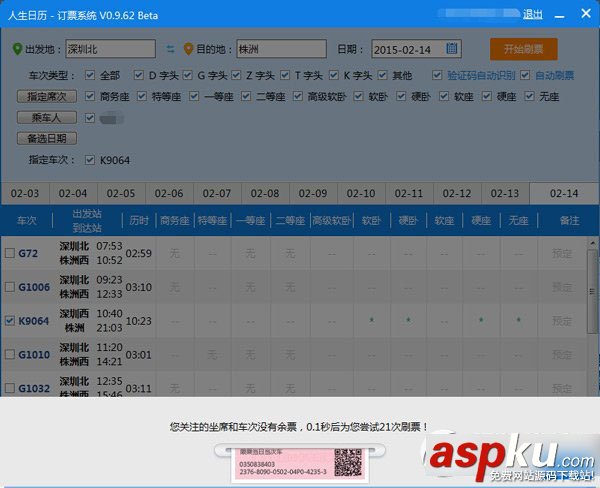
Task: Uncheck the 软卧 seat filter checkbox
Action: (359, 96)
